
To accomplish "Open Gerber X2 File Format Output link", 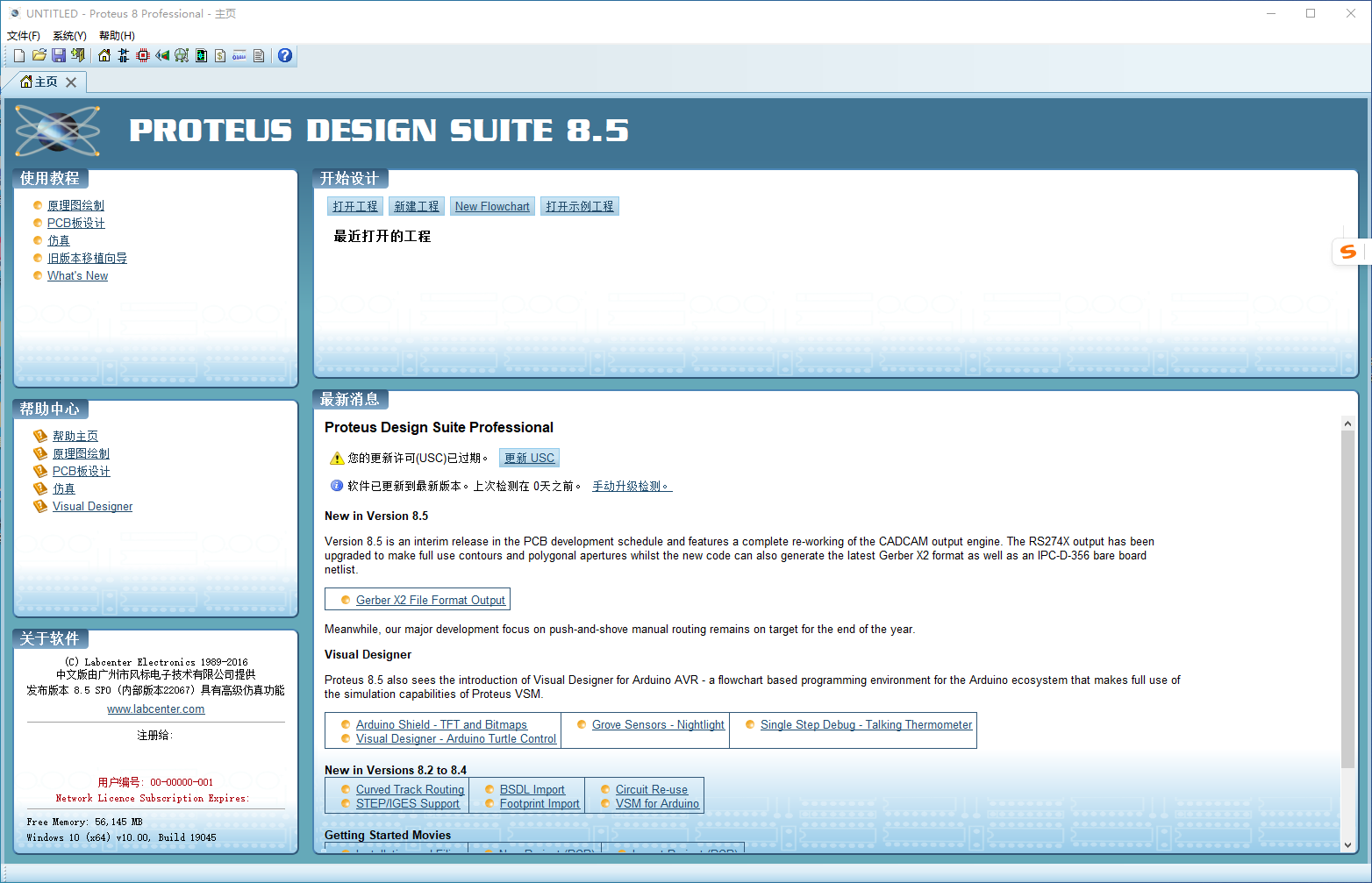I will (x=431, y=600).
